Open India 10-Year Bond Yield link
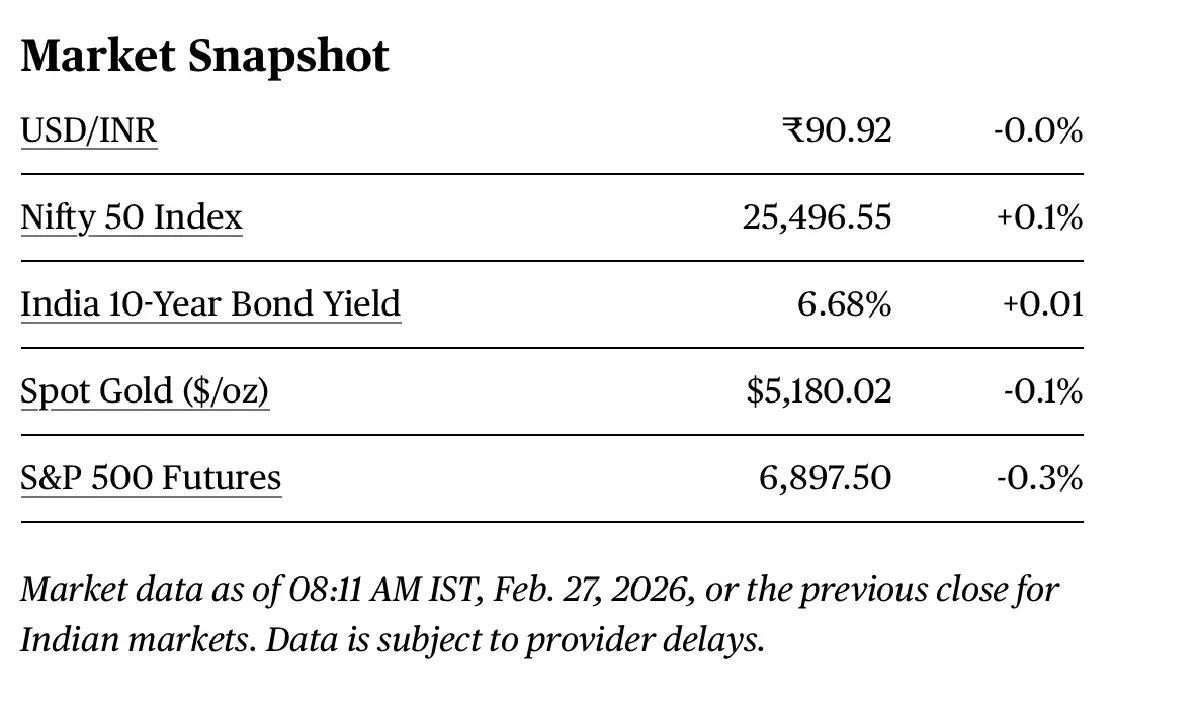 pos(210,304)
